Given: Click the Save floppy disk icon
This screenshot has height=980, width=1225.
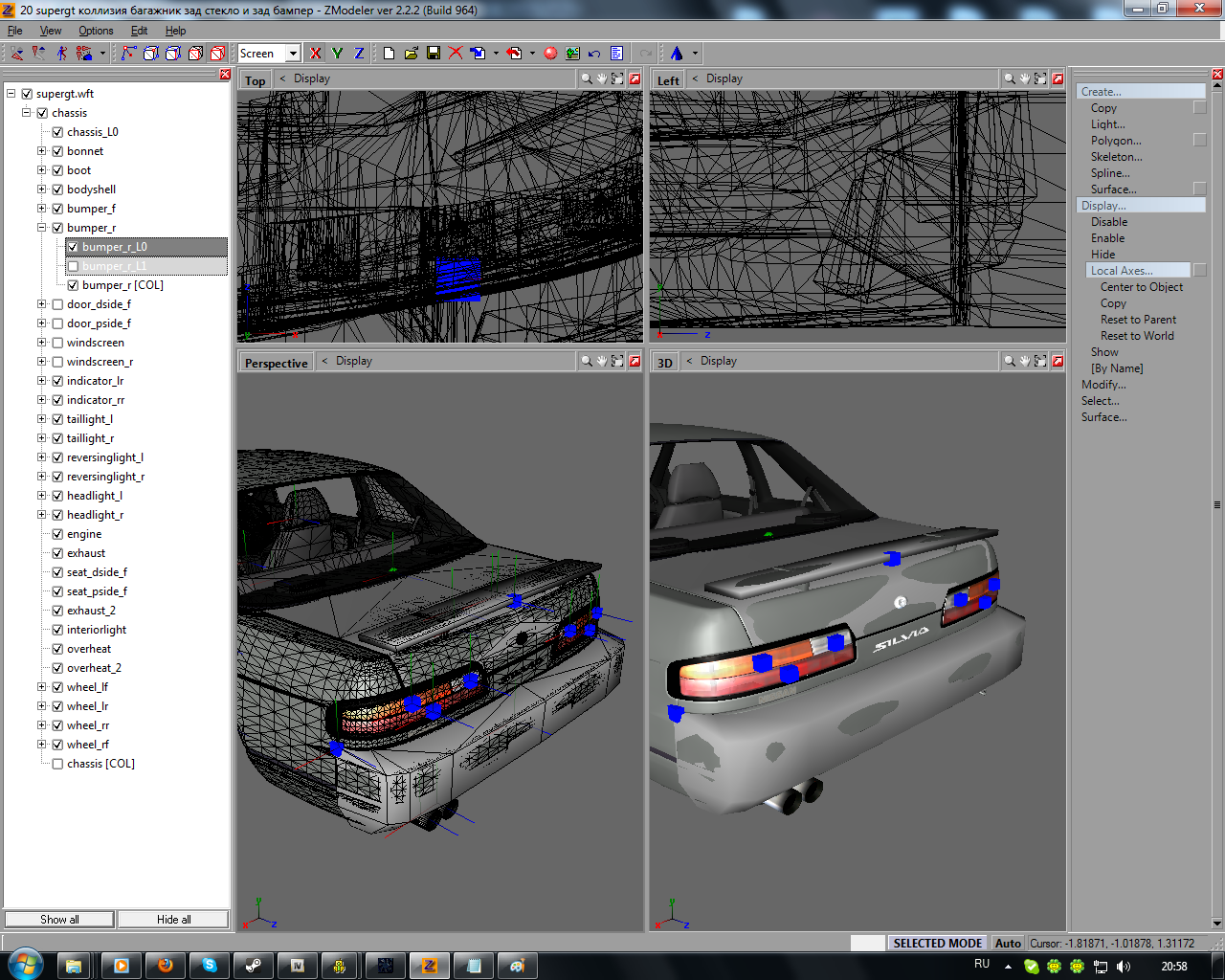Looking at the screenshot, I should (x=434, y=54).
